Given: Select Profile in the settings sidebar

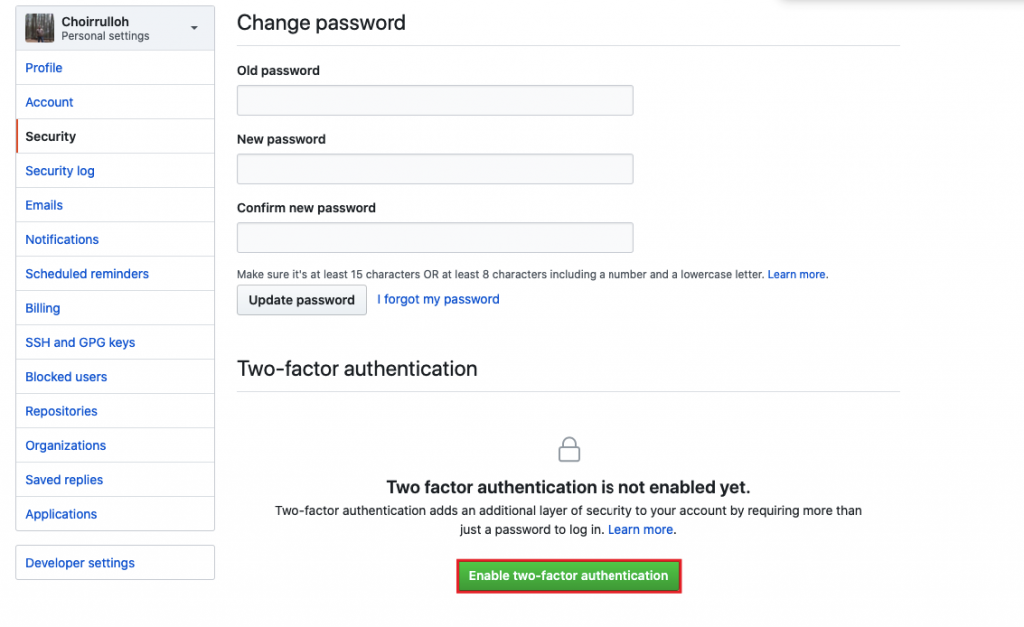Looking at the screenshot, I should coord(43,67).
